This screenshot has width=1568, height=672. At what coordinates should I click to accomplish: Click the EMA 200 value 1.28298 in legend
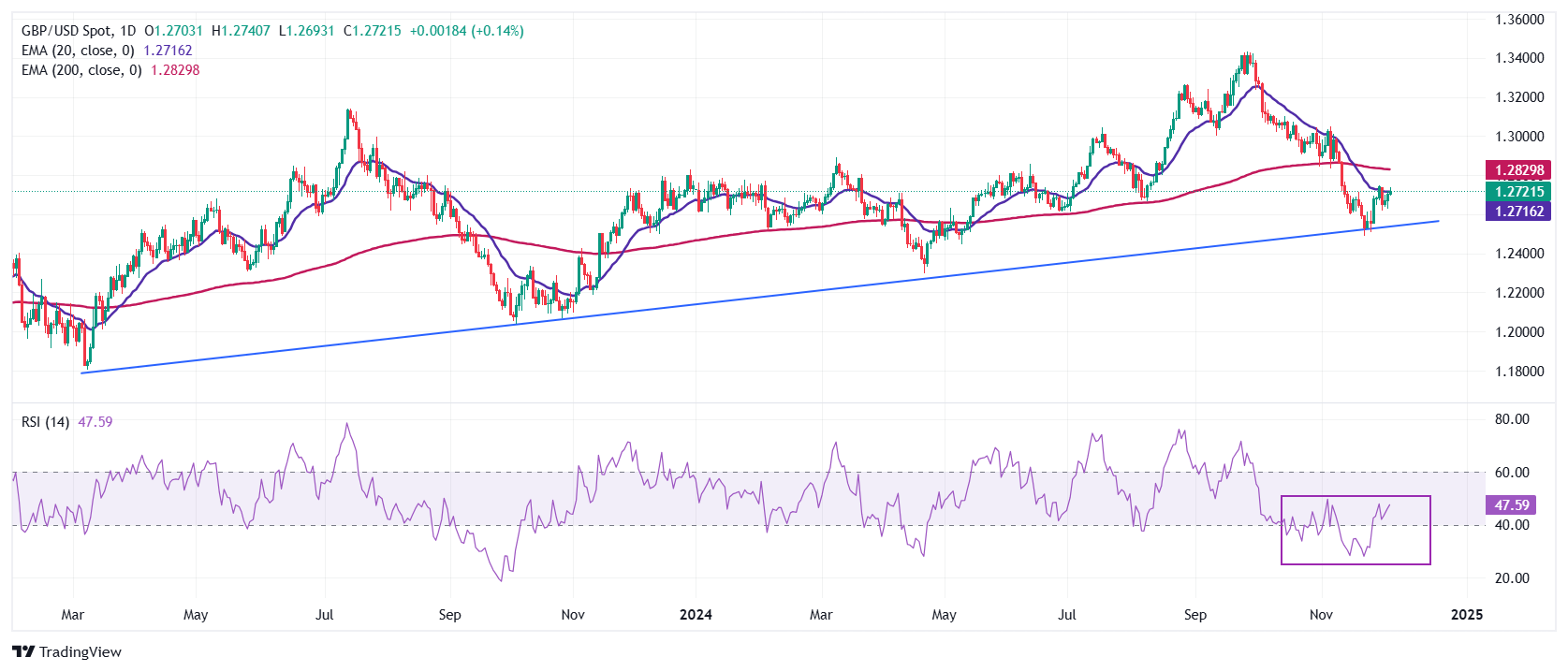[175, 70]
